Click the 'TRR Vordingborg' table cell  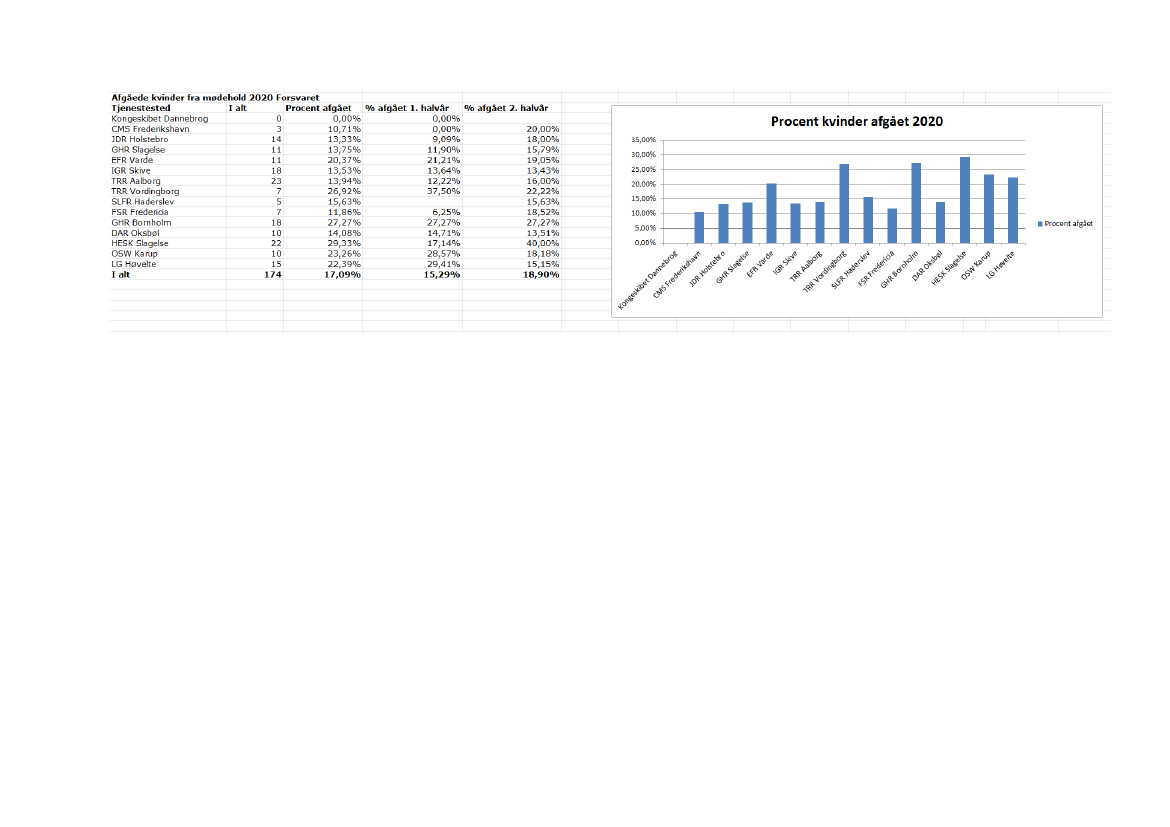pyautogui.click(x=146, y=191)
